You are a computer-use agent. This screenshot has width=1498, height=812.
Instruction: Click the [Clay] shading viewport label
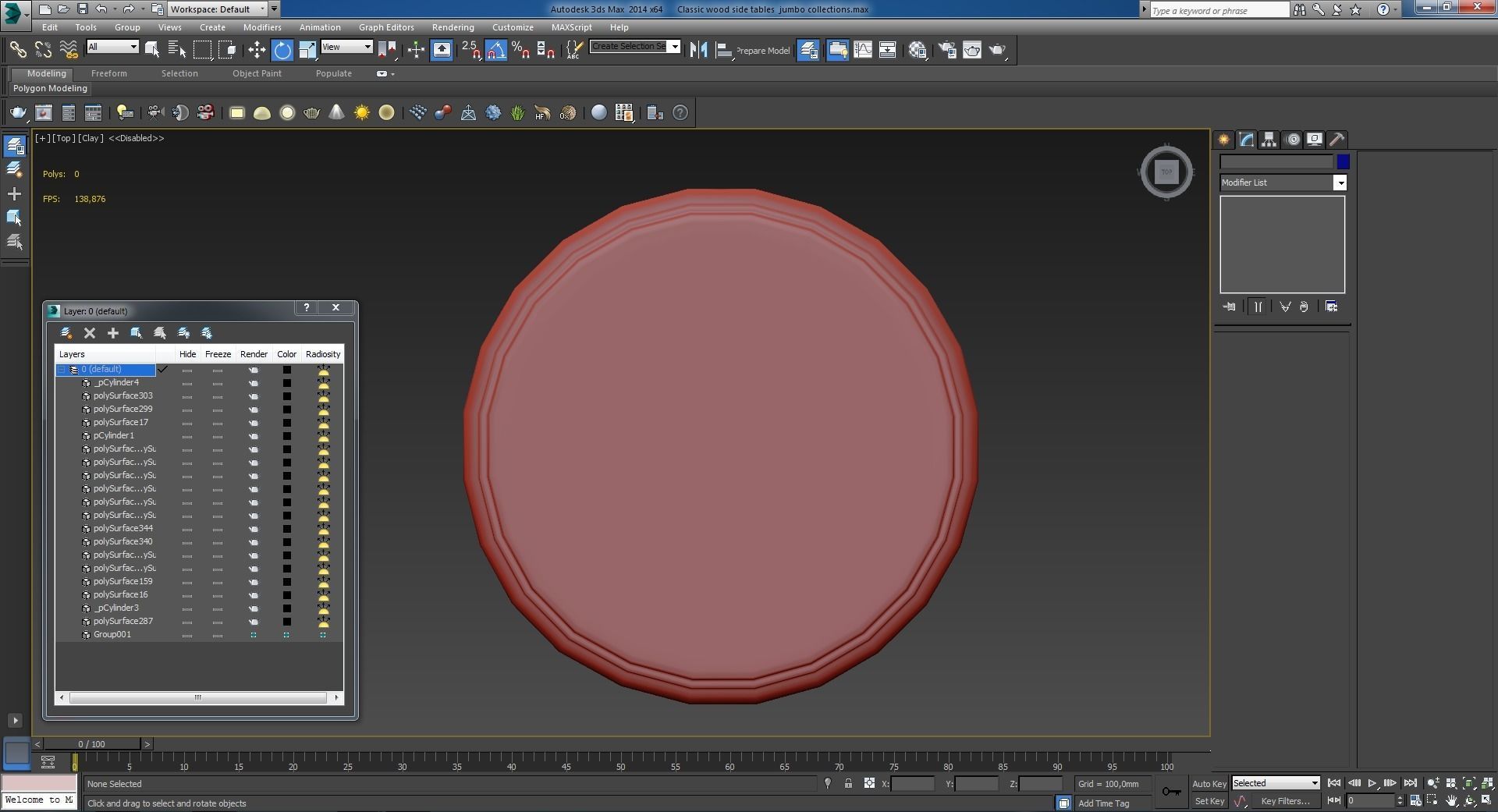tap(91, 138)
